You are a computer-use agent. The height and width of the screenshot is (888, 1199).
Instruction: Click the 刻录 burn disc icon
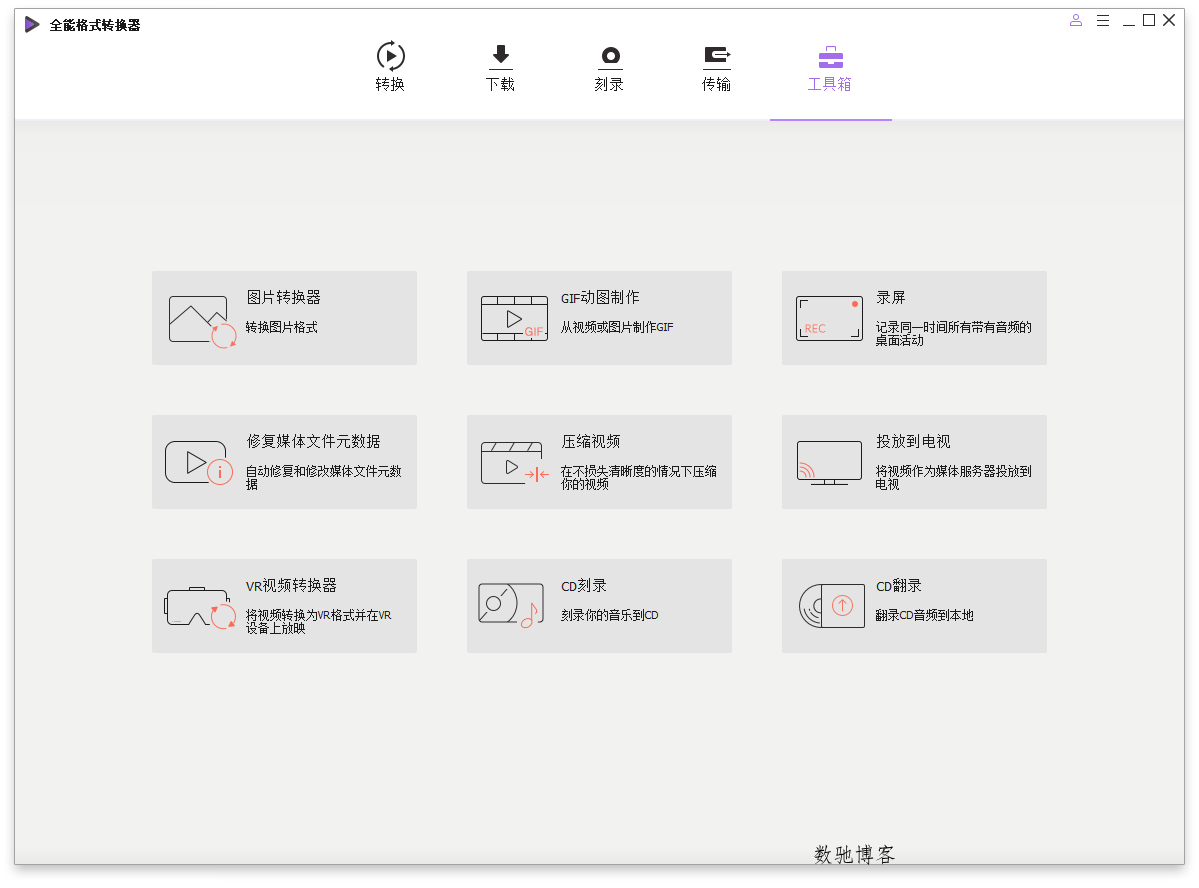click(610, 57)
